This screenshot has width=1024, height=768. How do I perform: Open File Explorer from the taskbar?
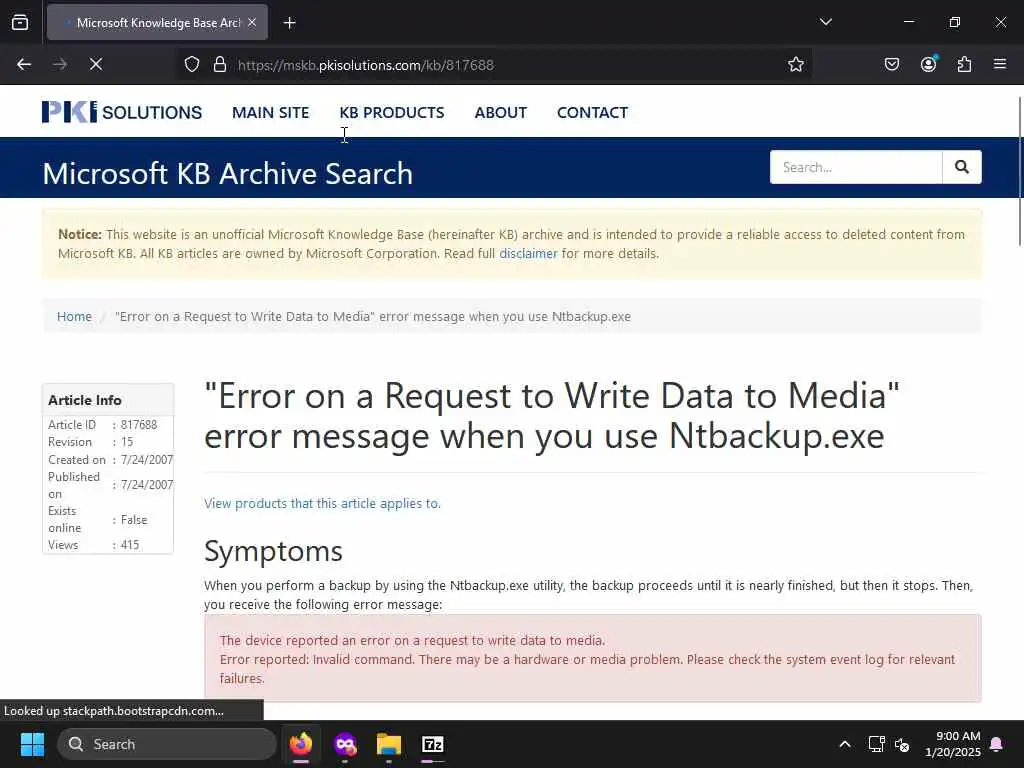click(x=389, y=744)
